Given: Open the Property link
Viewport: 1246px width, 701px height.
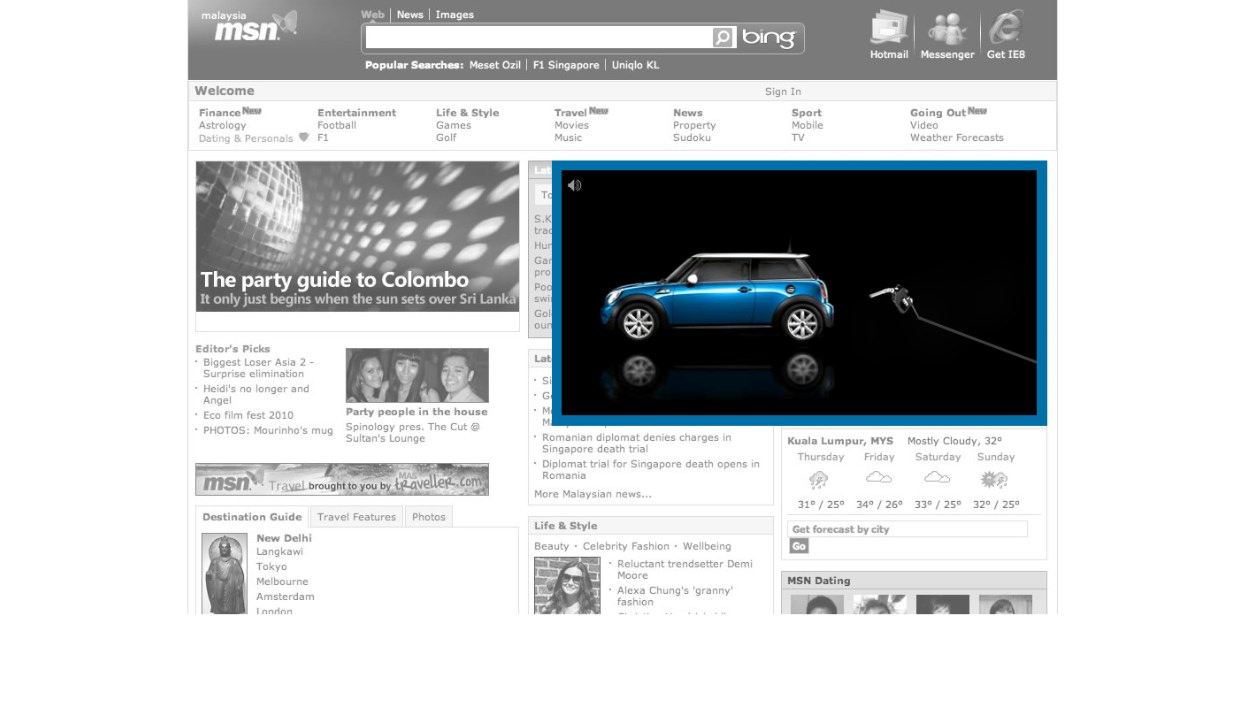Looking at the screenshot, I should (694, 126).
